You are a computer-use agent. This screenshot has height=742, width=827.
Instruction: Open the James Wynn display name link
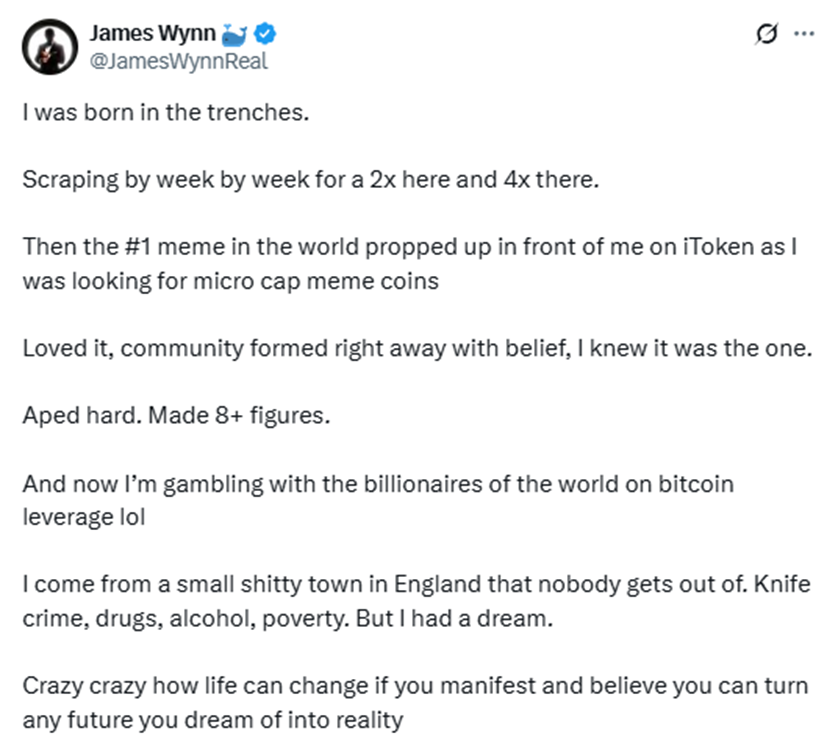click(155, 33)
